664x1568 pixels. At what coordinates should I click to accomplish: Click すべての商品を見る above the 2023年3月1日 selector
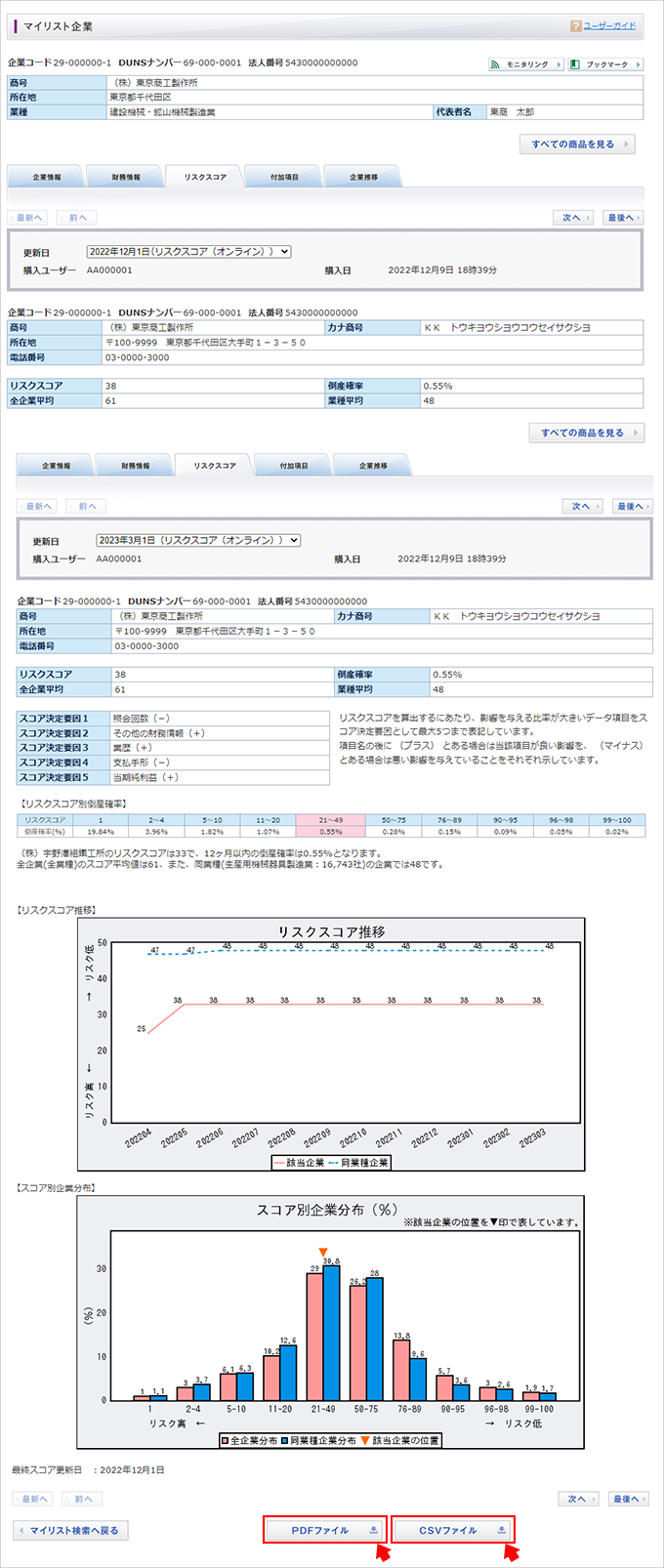(587, 433)
